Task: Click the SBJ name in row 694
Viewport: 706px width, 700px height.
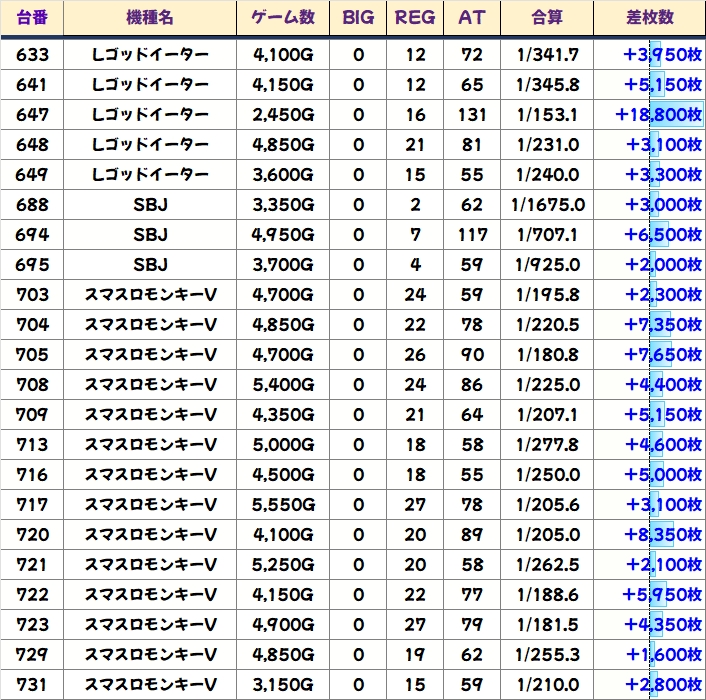Action: pyautogui.click(x=150, y=235)
